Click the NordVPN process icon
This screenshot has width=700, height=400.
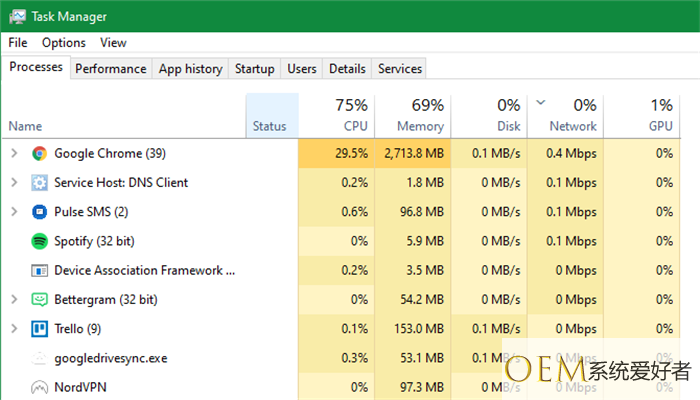click(x=39, y=386)
